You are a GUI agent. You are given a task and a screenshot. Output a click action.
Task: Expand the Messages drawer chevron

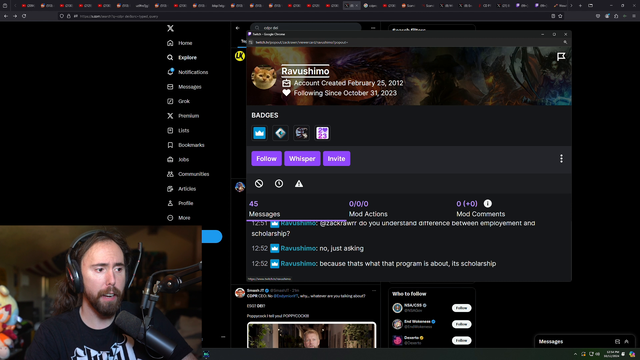(x=627, y=342)
